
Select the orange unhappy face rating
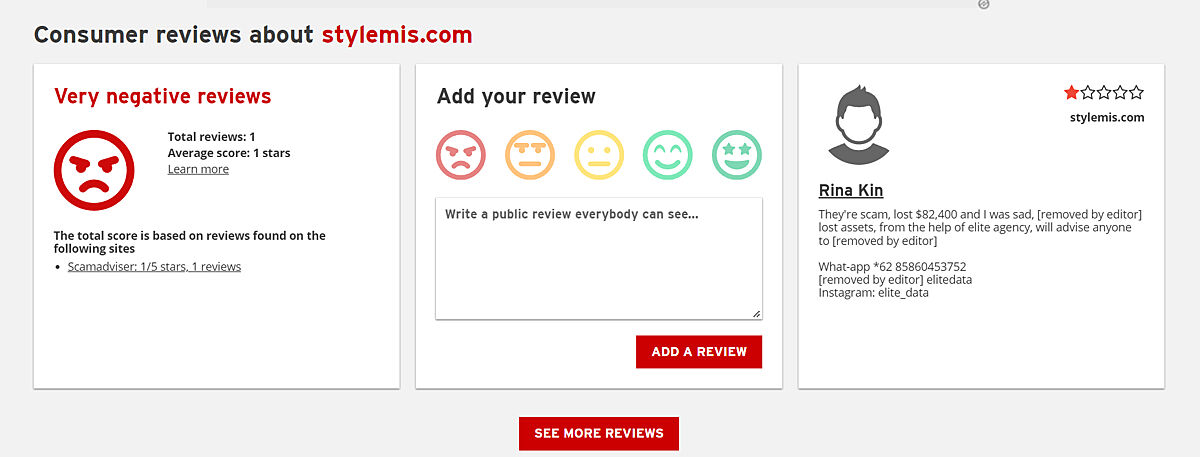[530, 155]
